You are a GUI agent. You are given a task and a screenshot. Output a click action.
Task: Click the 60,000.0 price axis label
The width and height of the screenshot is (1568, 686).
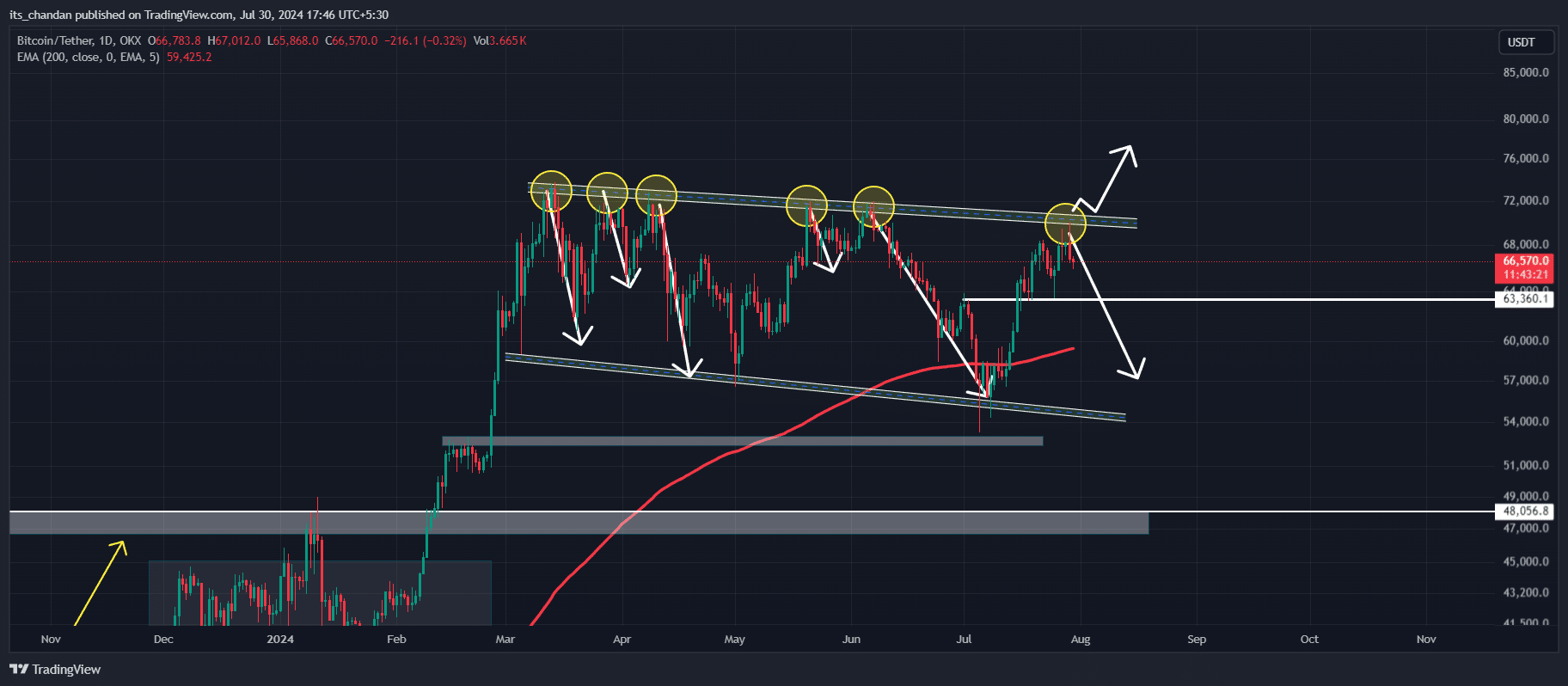(1526, 340)
